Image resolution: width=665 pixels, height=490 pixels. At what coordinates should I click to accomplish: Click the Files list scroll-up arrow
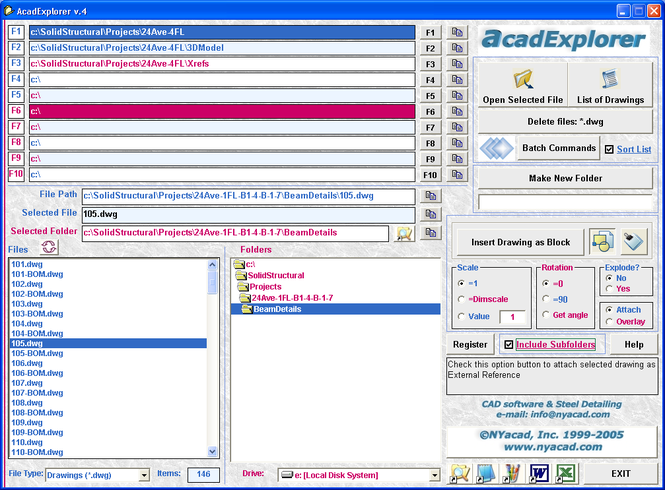click(x=212, y=265)
